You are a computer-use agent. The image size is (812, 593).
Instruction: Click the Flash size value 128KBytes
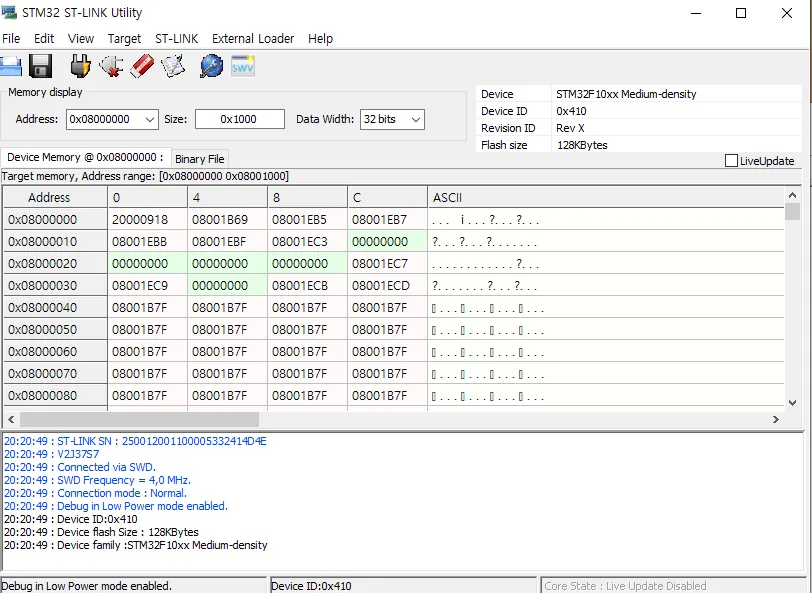point(582,145)
